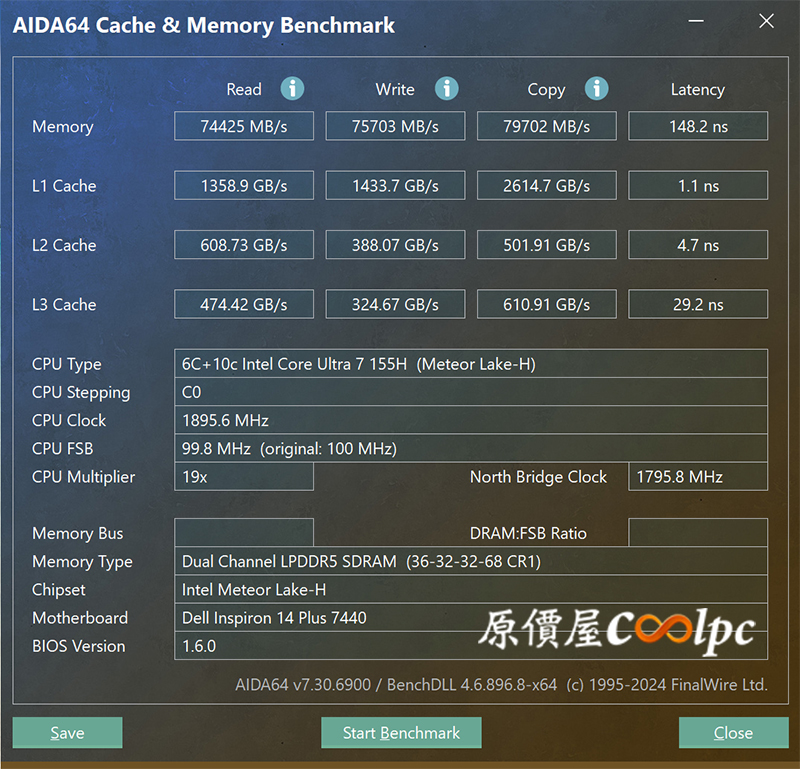Minimize the AIDA64 benchmark window
The height and width of the screenshot is (769, 800).
click(x=696, y=21)
